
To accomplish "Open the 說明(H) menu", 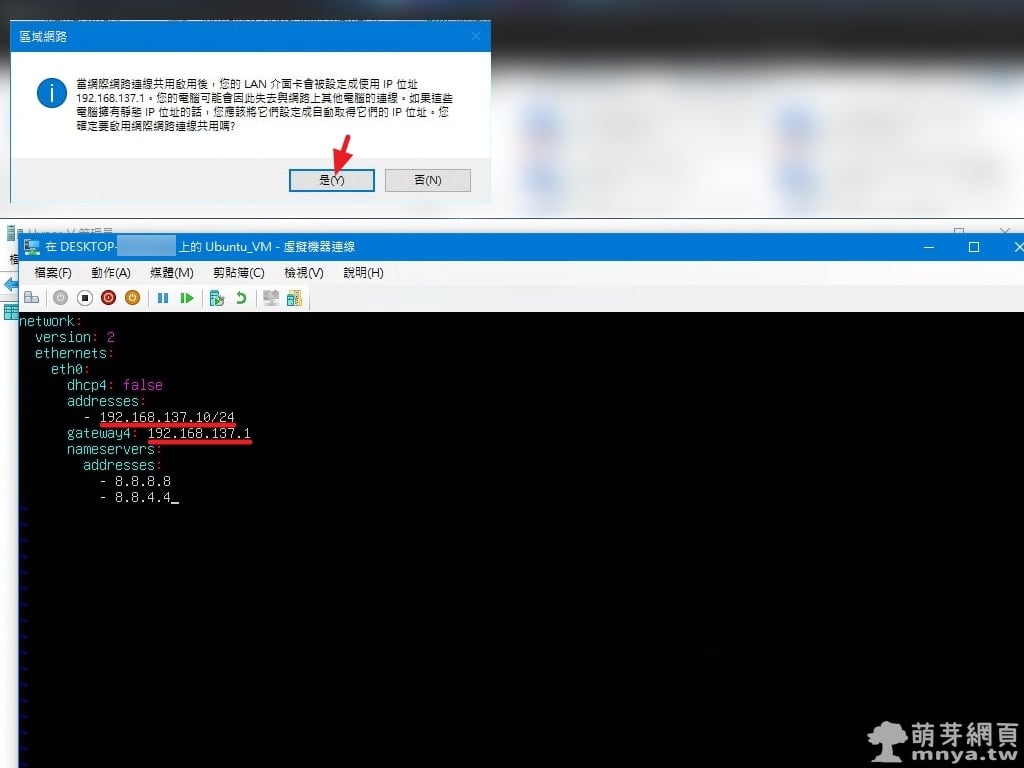I will [x=363, y=273].
